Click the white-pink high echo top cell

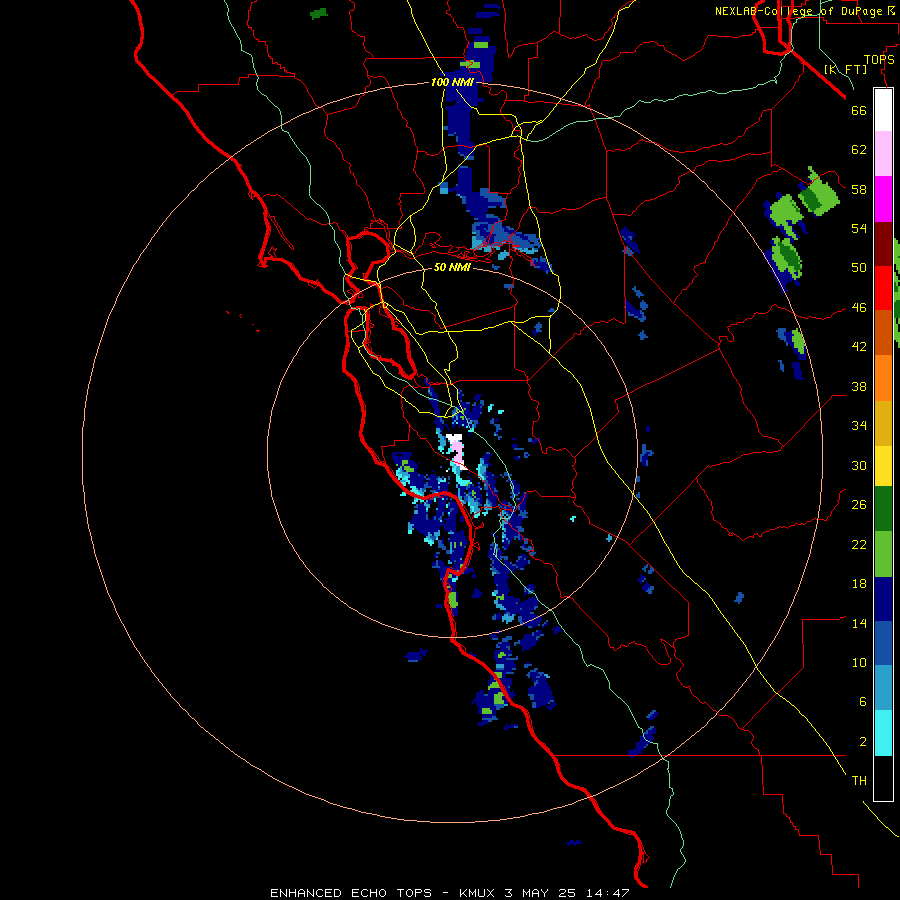click(456, 452)
